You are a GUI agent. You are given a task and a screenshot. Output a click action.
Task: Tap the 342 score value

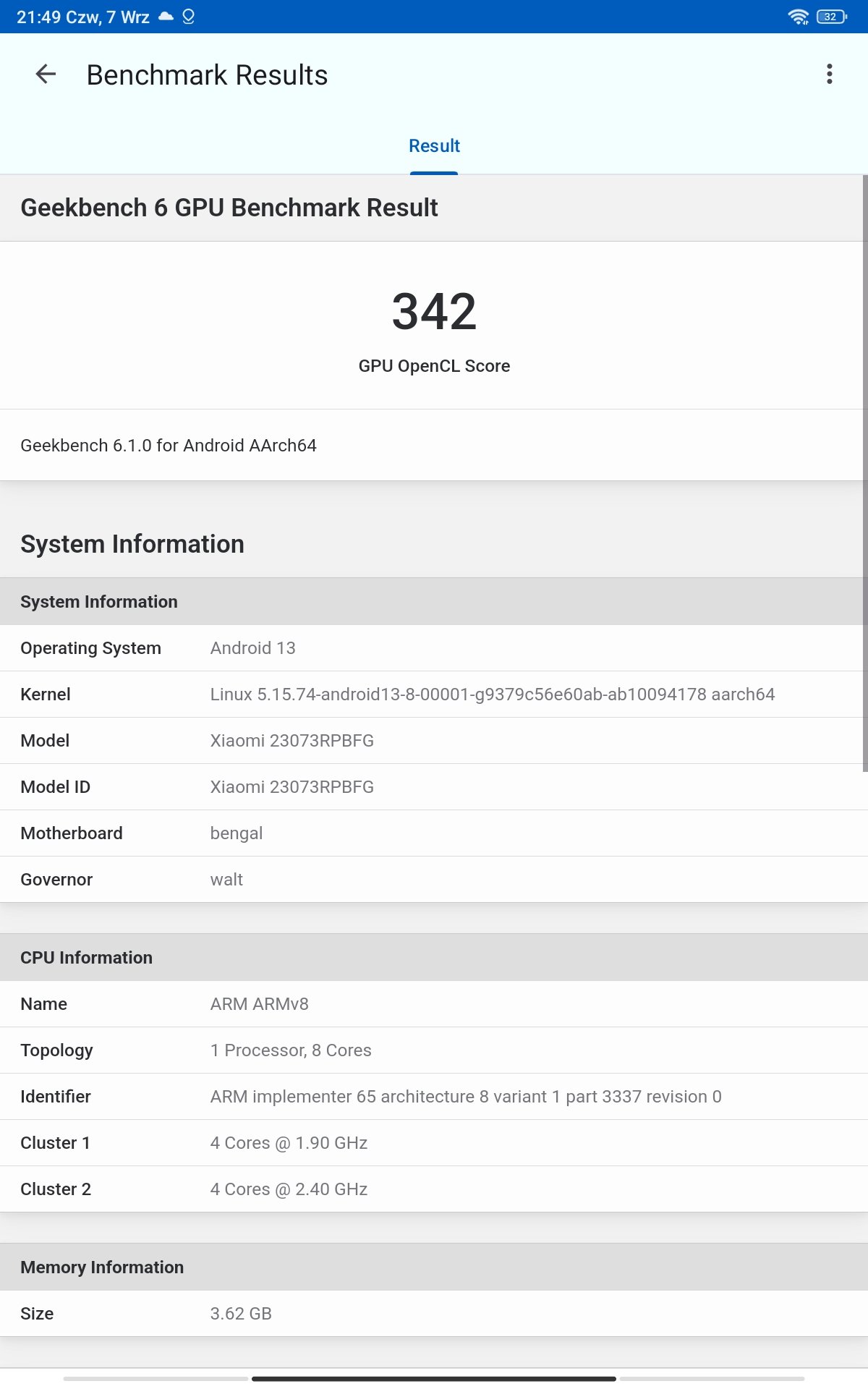(434, 312)
